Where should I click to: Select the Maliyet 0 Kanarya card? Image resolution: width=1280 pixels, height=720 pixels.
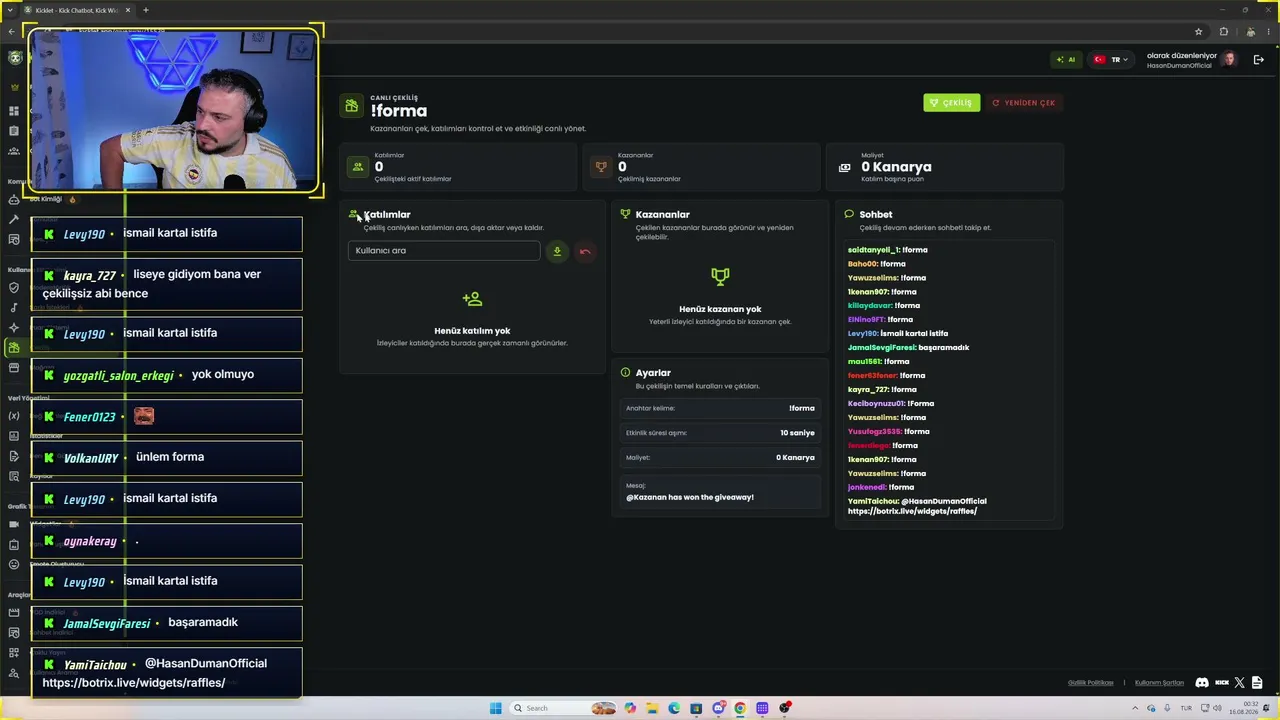tap(945, 167)
